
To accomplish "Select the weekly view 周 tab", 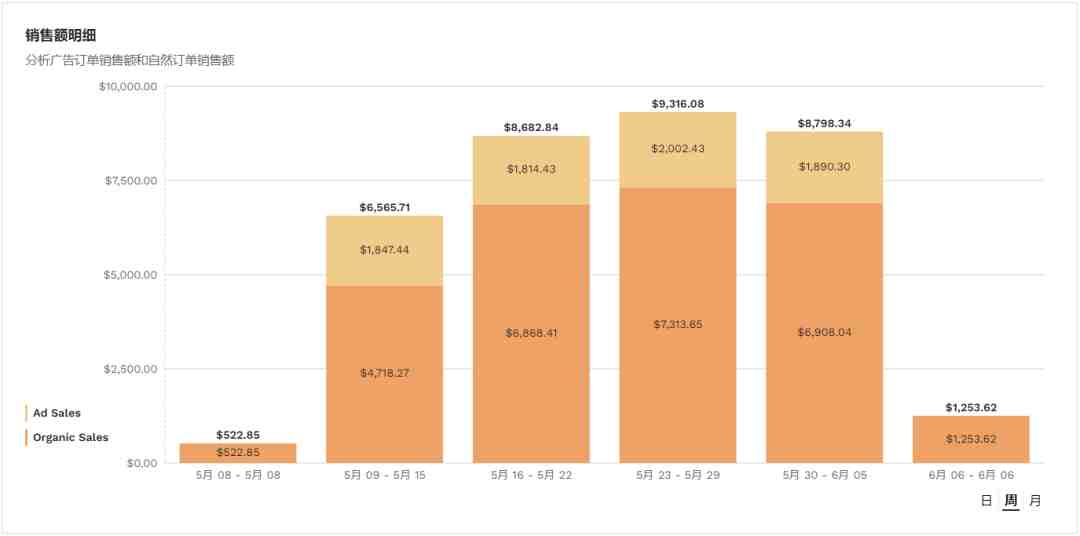I will pyautogui.click(x=1010, y=501).
